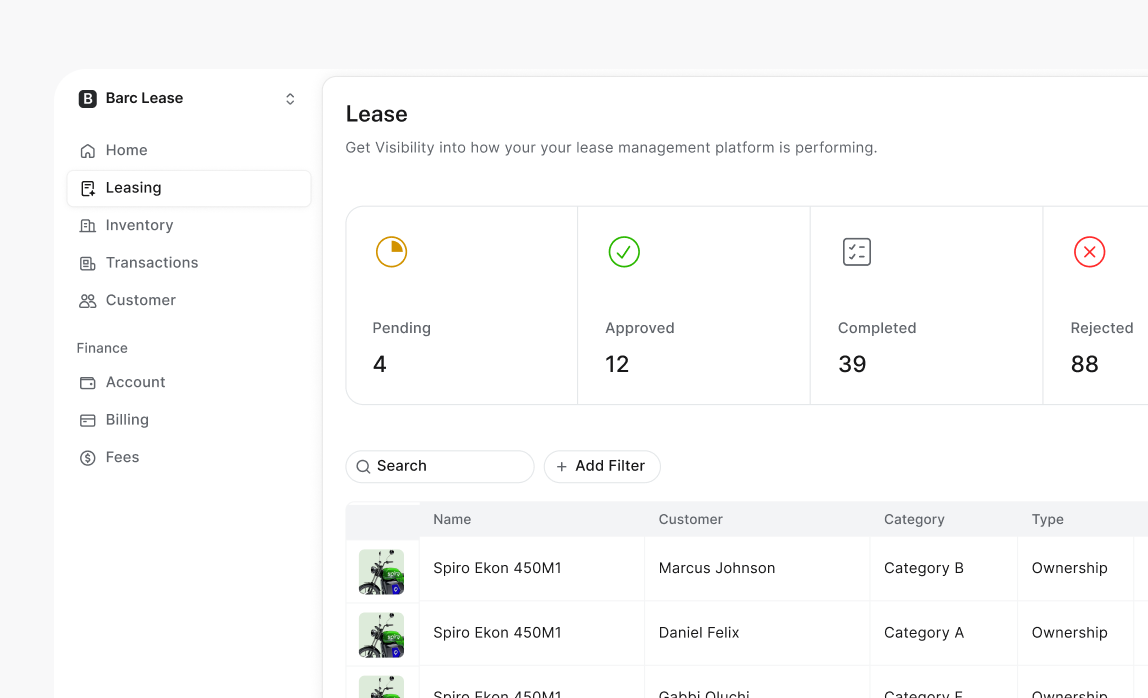Select the Completed count 39
The image size is (1148, 698).
(852, 364)
